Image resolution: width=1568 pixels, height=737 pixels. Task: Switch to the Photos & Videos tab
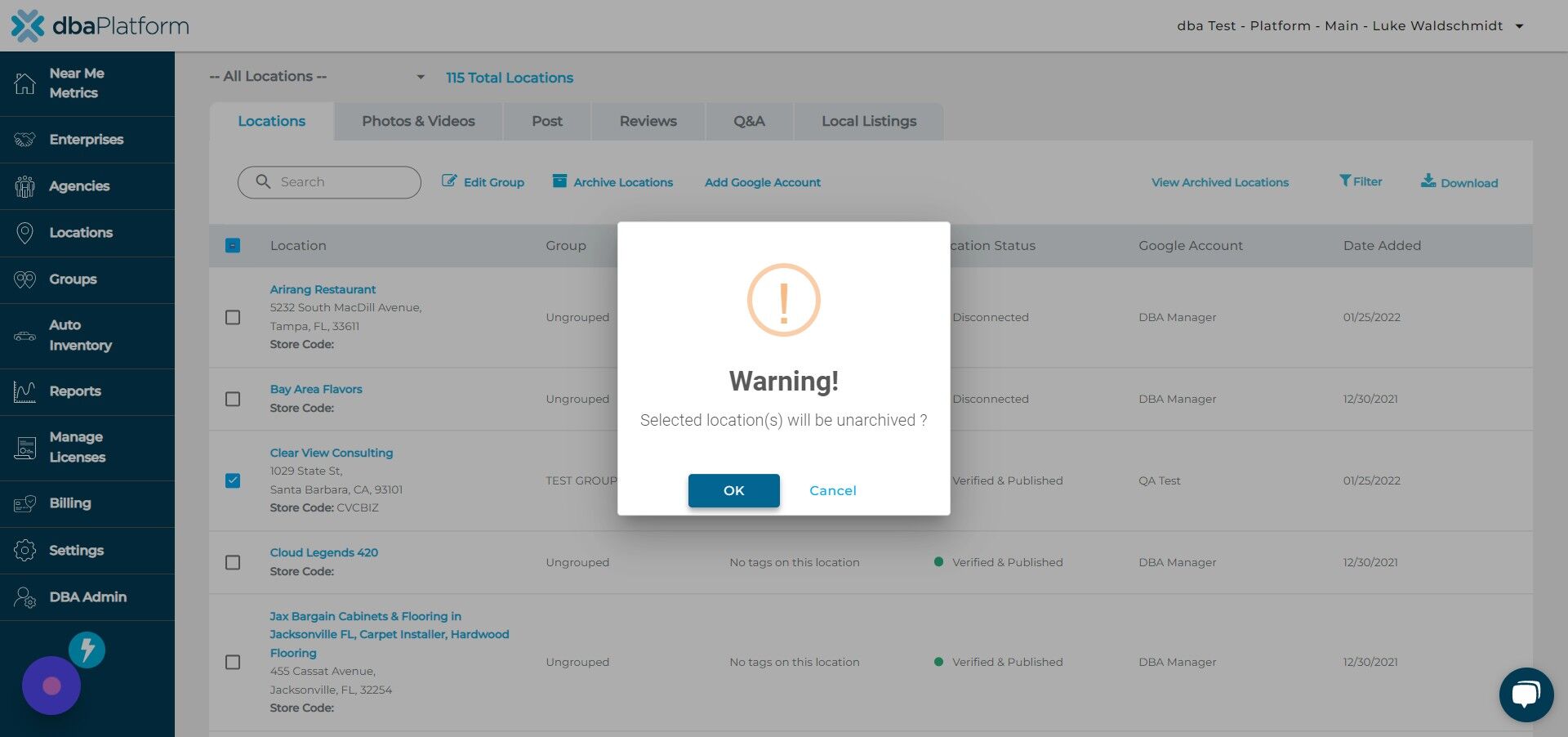click(x=418, y=121)
